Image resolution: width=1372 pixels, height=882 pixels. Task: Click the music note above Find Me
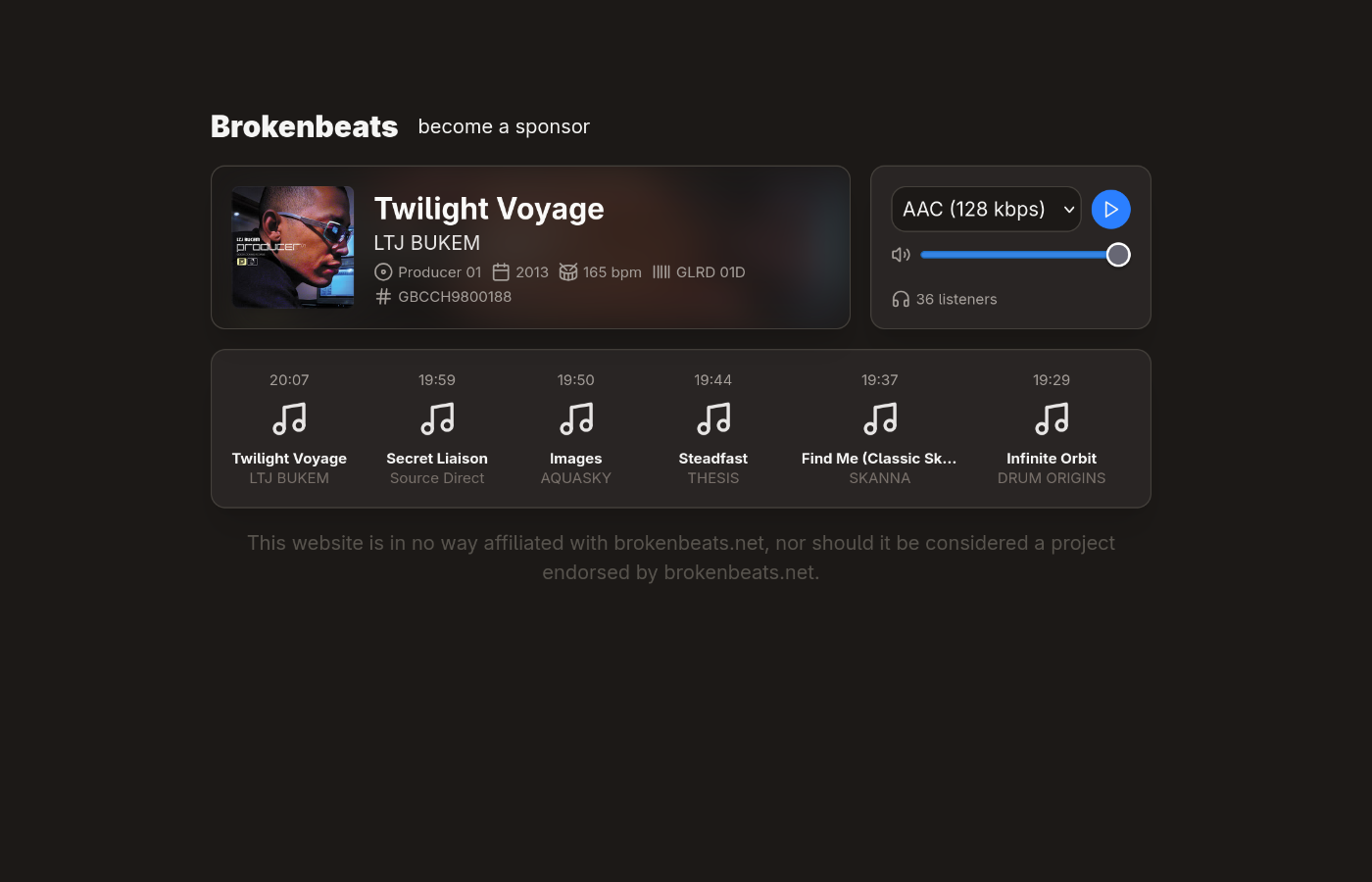(x=880, y=419)
